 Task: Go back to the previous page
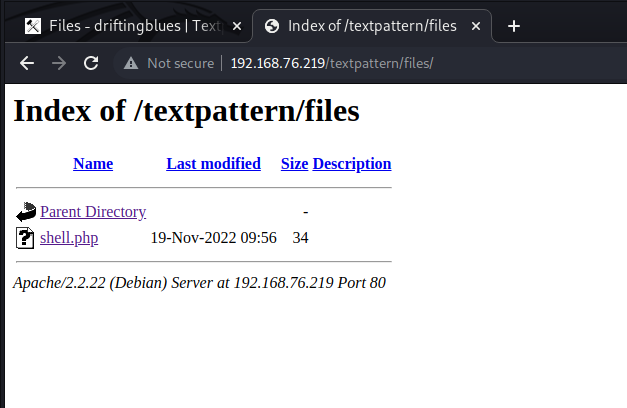tap(27, 63)
